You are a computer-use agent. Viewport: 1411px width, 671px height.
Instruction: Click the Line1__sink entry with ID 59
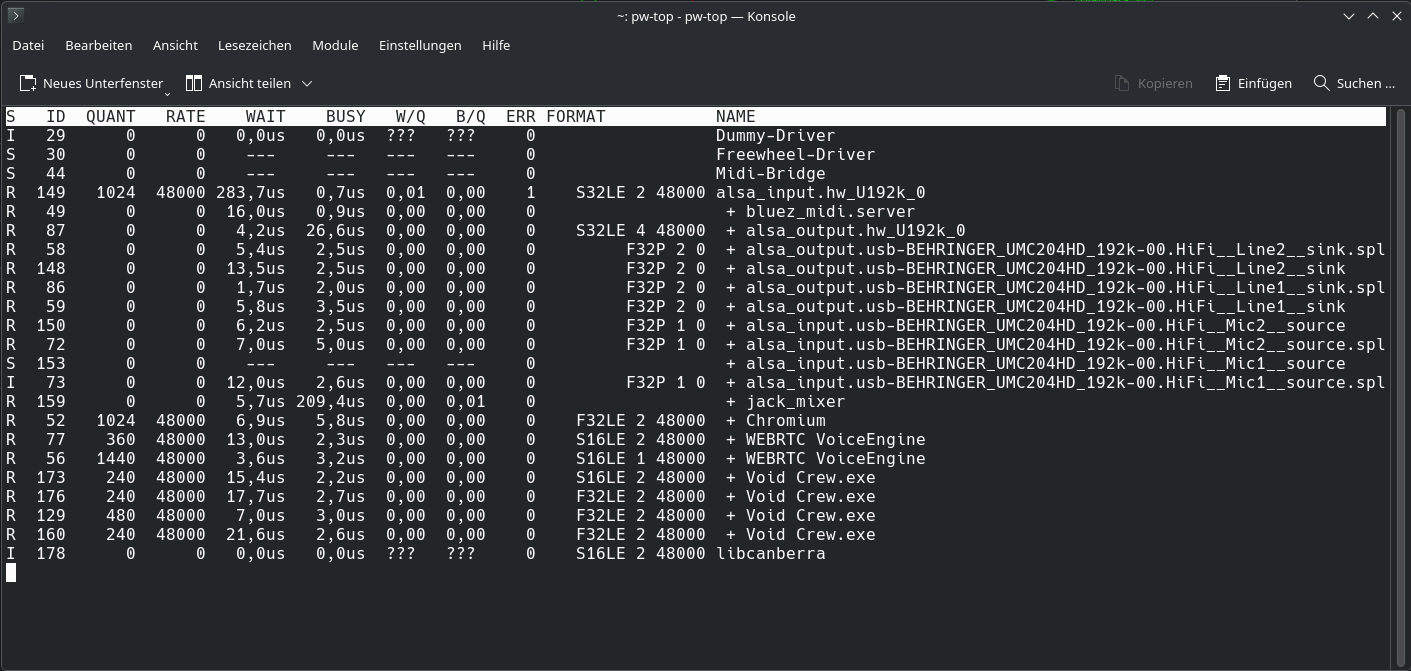click(1035, 306)
